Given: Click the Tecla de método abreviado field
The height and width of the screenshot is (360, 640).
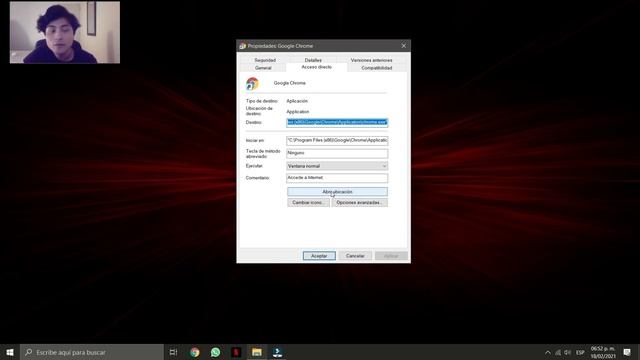Looking at the screenshot, I should pos(337,153).
